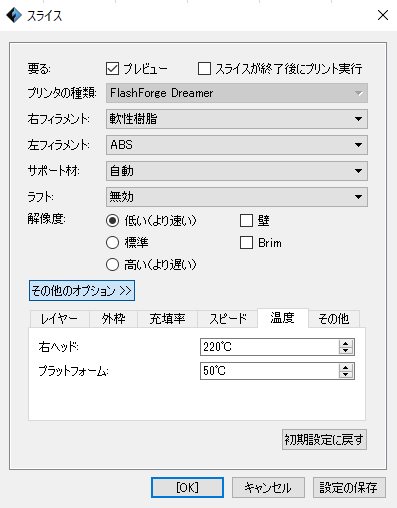Open the プリンタの種類 FlashForge Dreamer dropdown
The width and height of the screenshot is (397, 508).
(237, 93)
